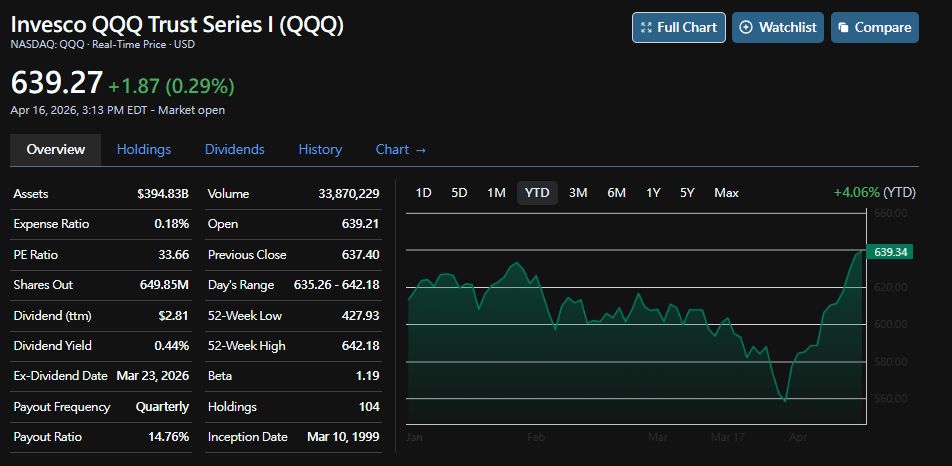Open the Chart arrow link
This screenshot has width=952, height=466.
(x=401, y=149)
